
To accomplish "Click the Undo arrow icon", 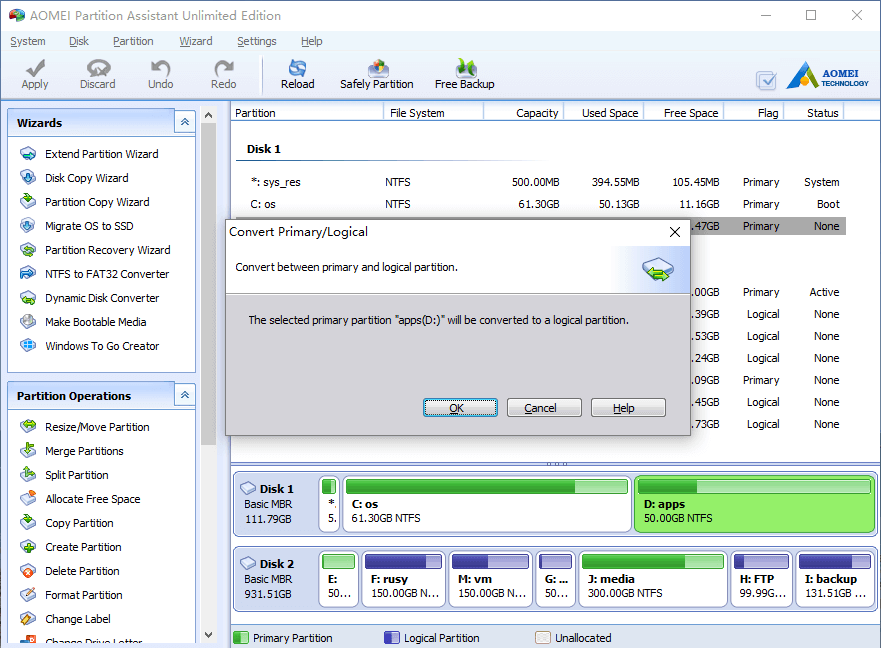I will coord(160,69).
